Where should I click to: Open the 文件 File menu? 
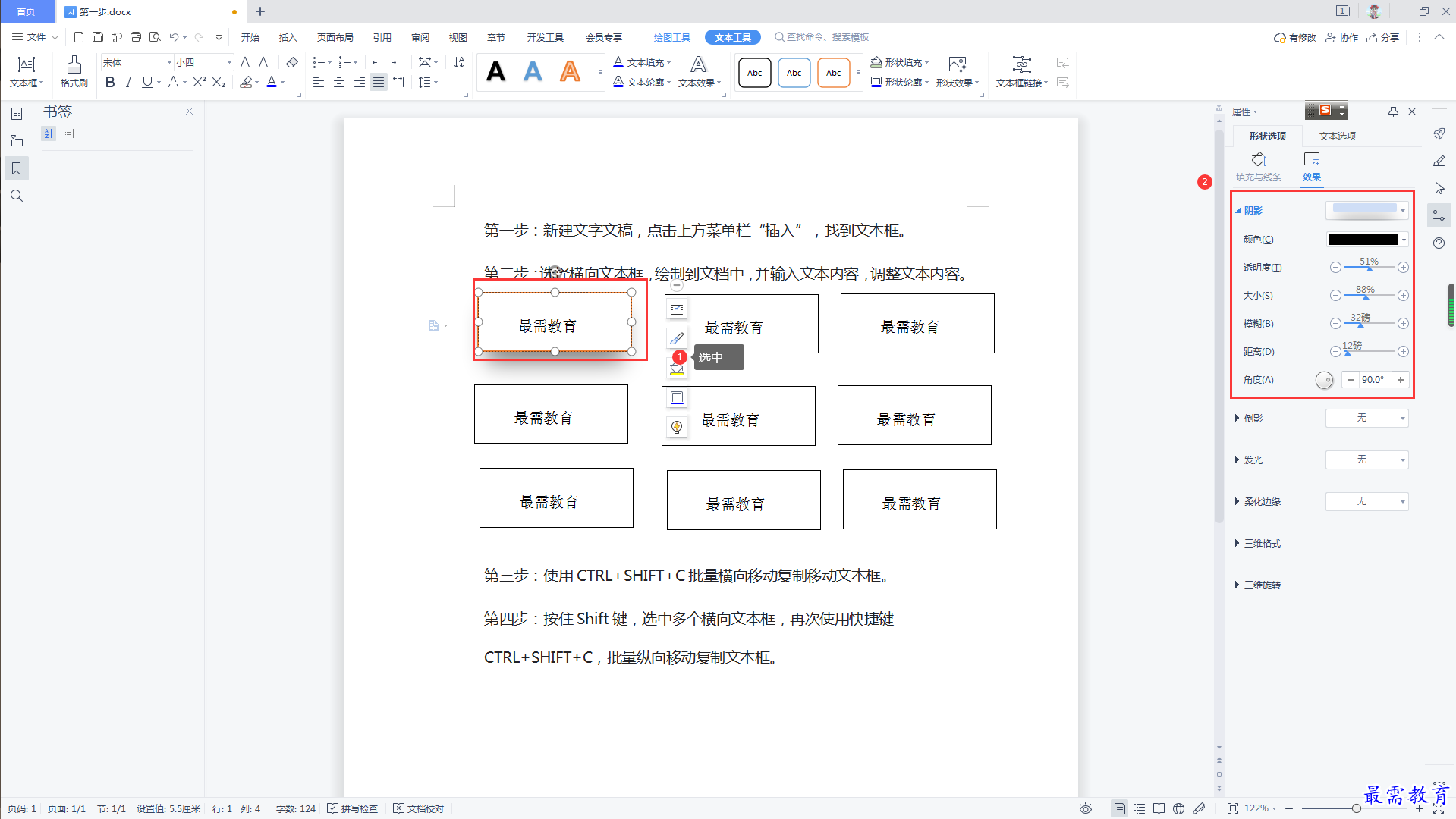click(x=35, y=36)
